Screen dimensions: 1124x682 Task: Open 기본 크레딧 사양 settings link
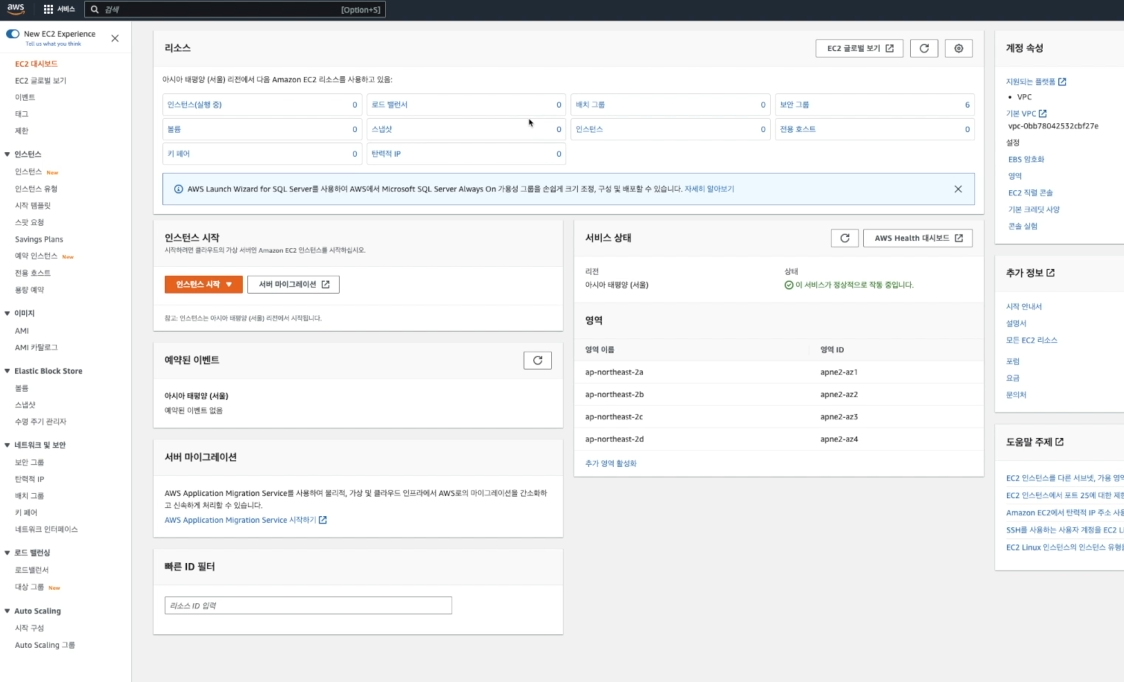coord(1034,209)
